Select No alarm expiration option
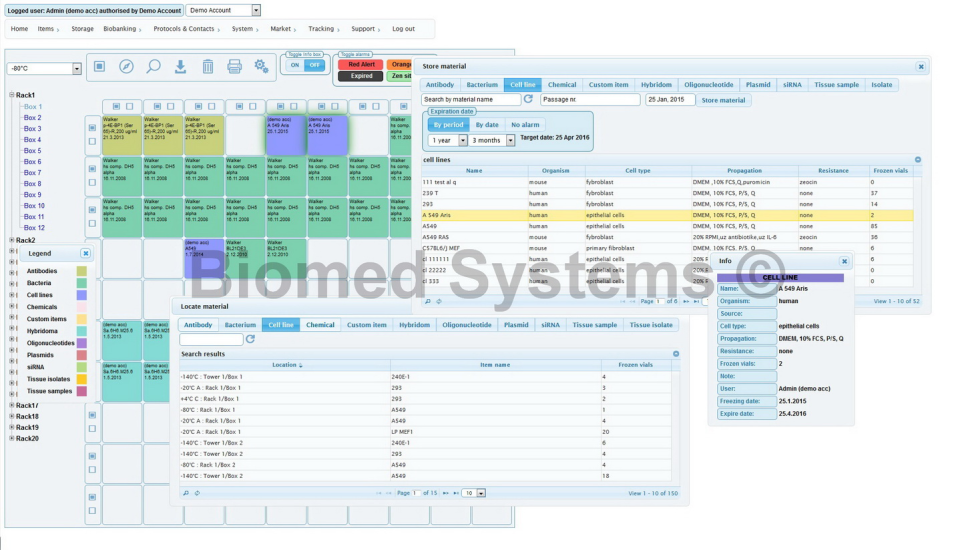The width and height of the screenshot is (960, 550). 525,124
